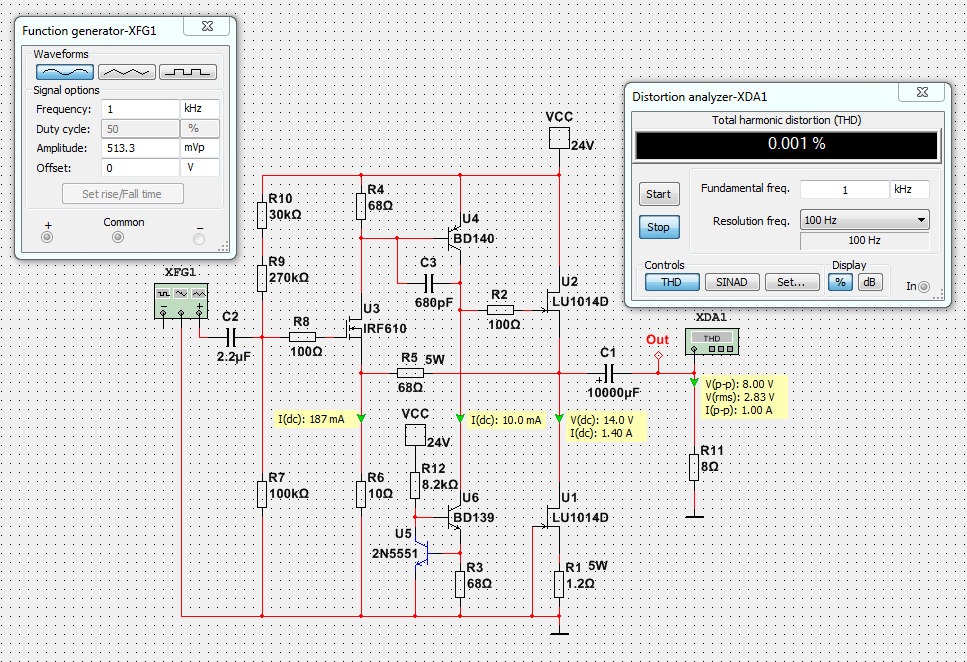
Task: Select the sine waveform button
Action: [65, 72]
